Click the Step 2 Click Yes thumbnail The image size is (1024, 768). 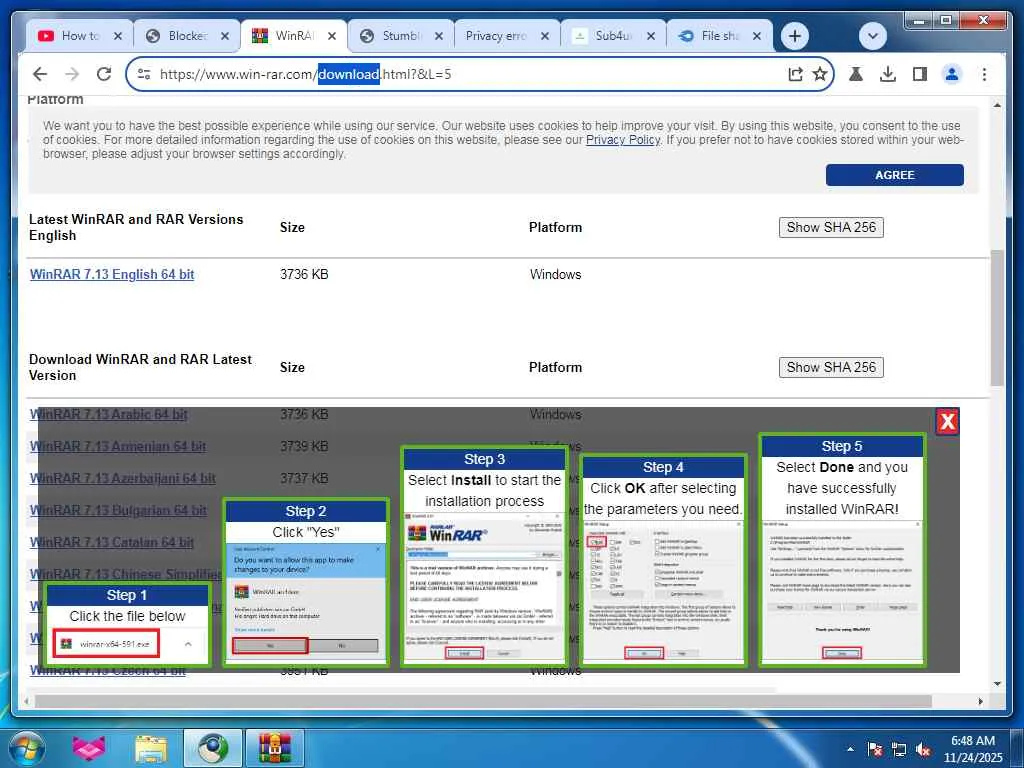(306, 583)
